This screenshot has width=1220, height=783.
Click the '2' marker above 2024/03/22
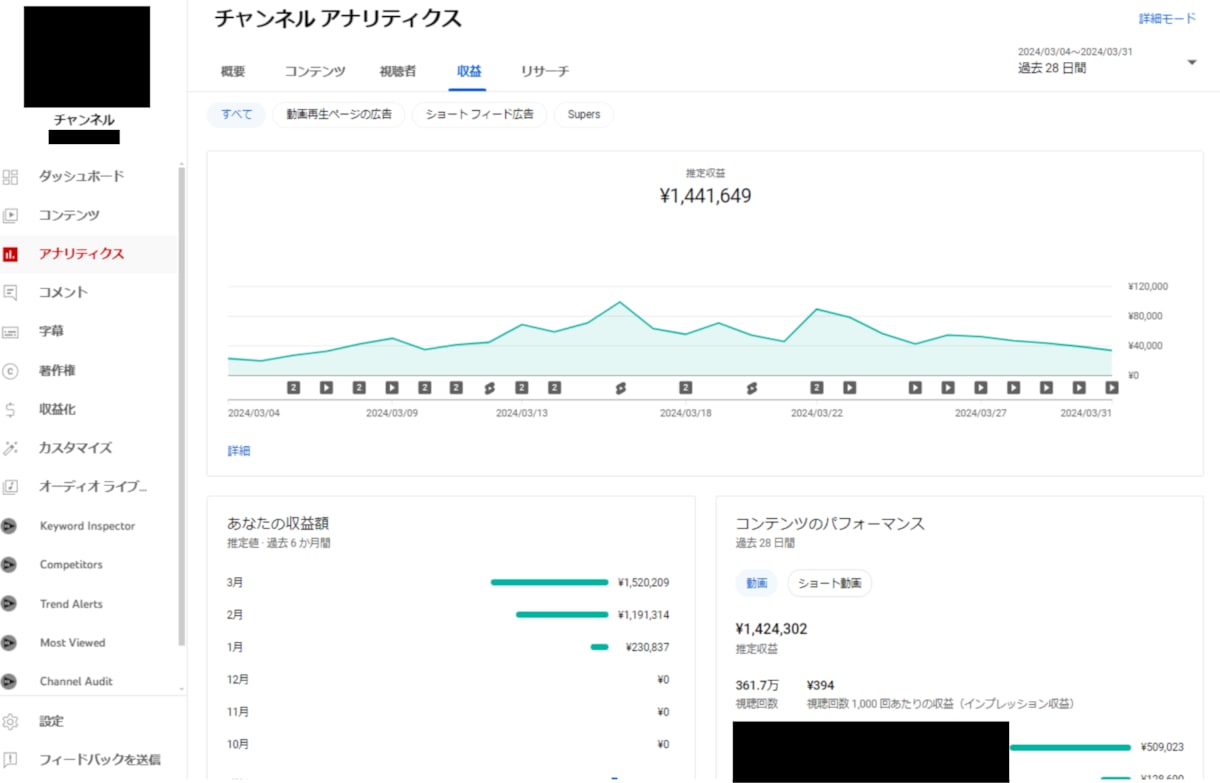(x=816, y=388)
